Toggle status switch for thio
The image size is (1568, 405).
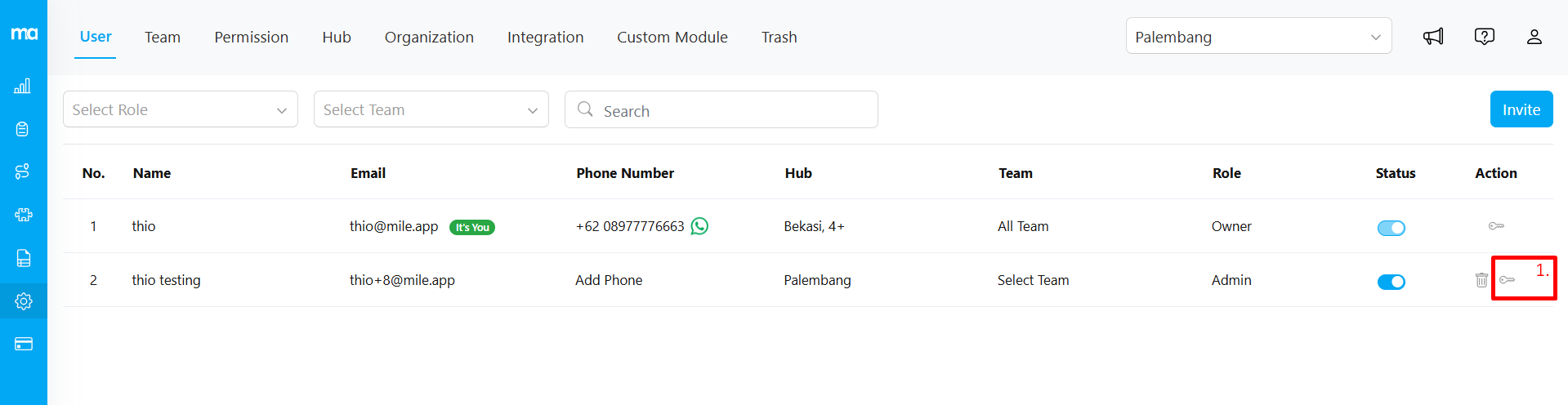[1391, 228]
